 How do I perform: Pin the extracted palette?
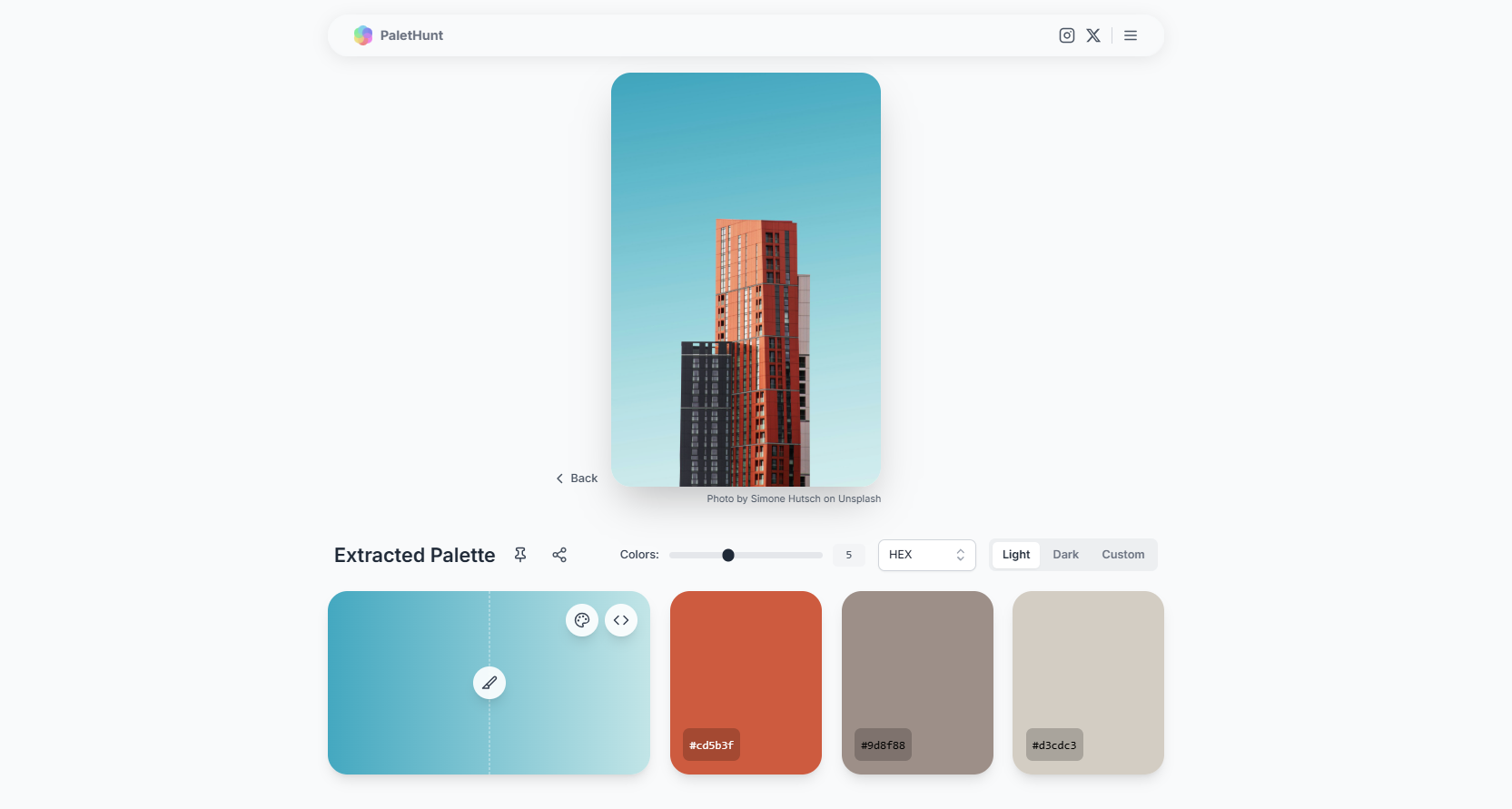(520, 555)
